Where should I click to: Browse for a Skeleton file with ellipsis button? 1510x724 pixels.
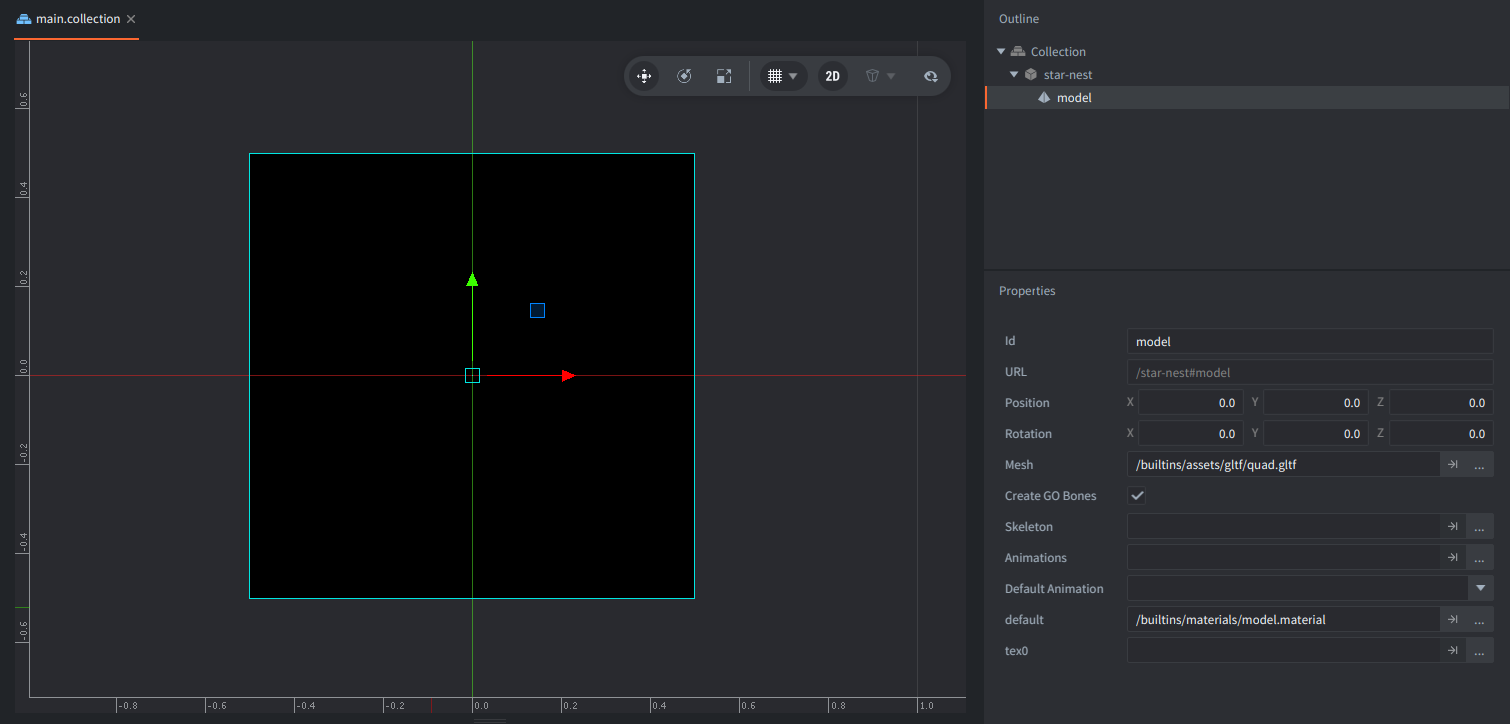pos(1480,527)
